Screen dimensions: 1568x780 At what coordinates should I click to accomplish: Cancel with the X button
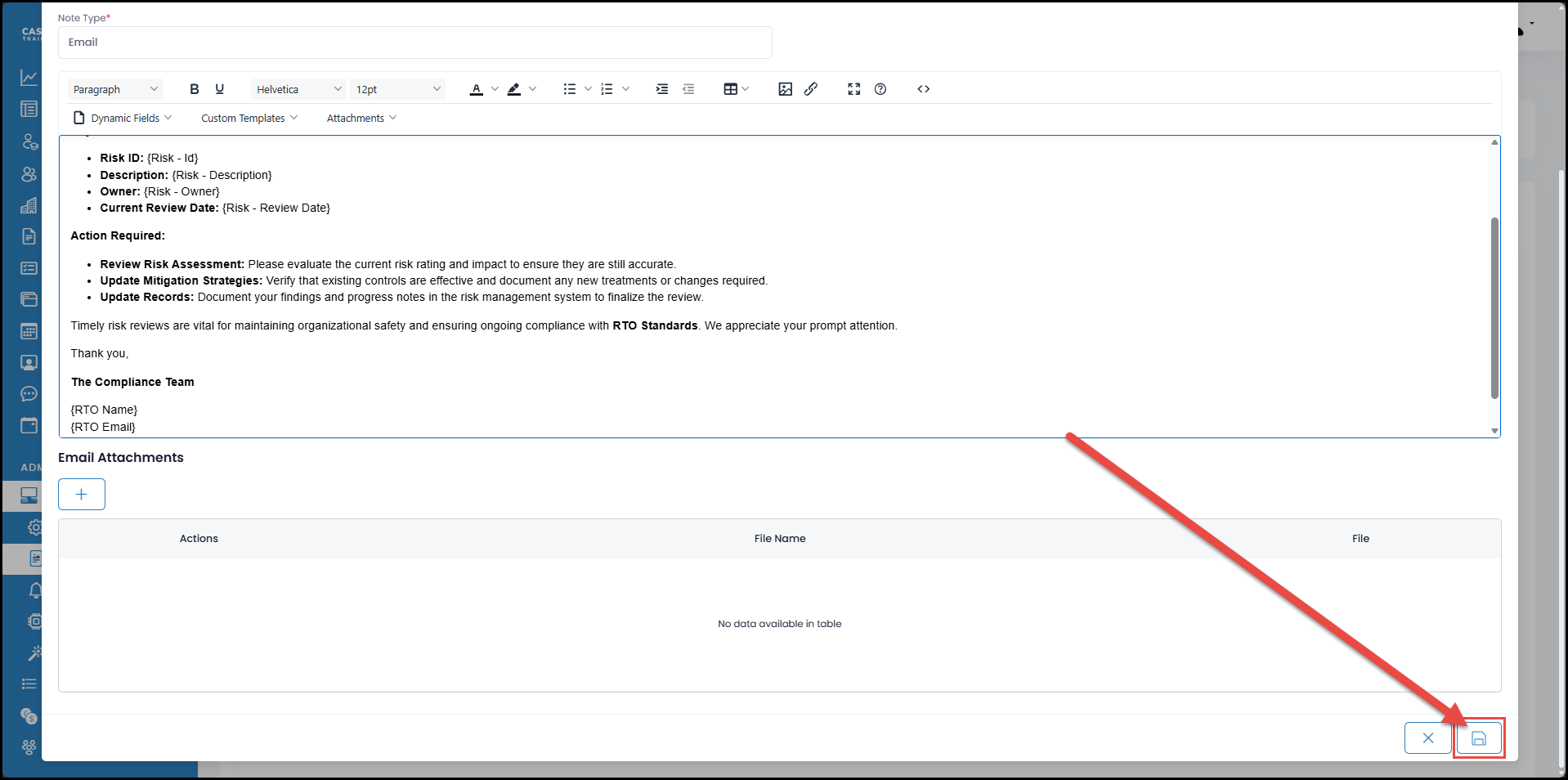tap(1428, 738)
